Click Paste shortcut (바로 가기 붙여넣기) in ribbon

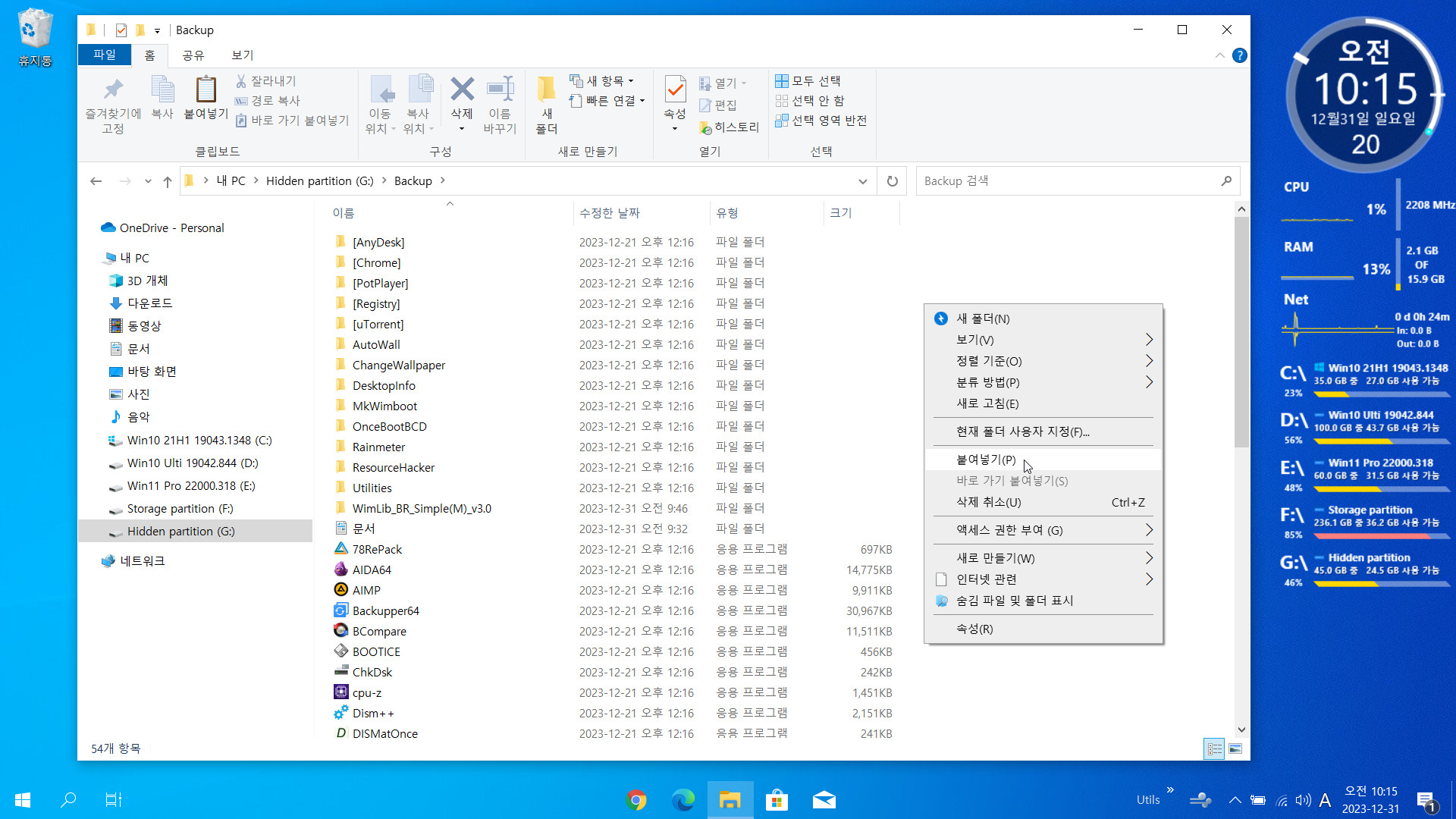pyautogui.click(x=292, y=120)
